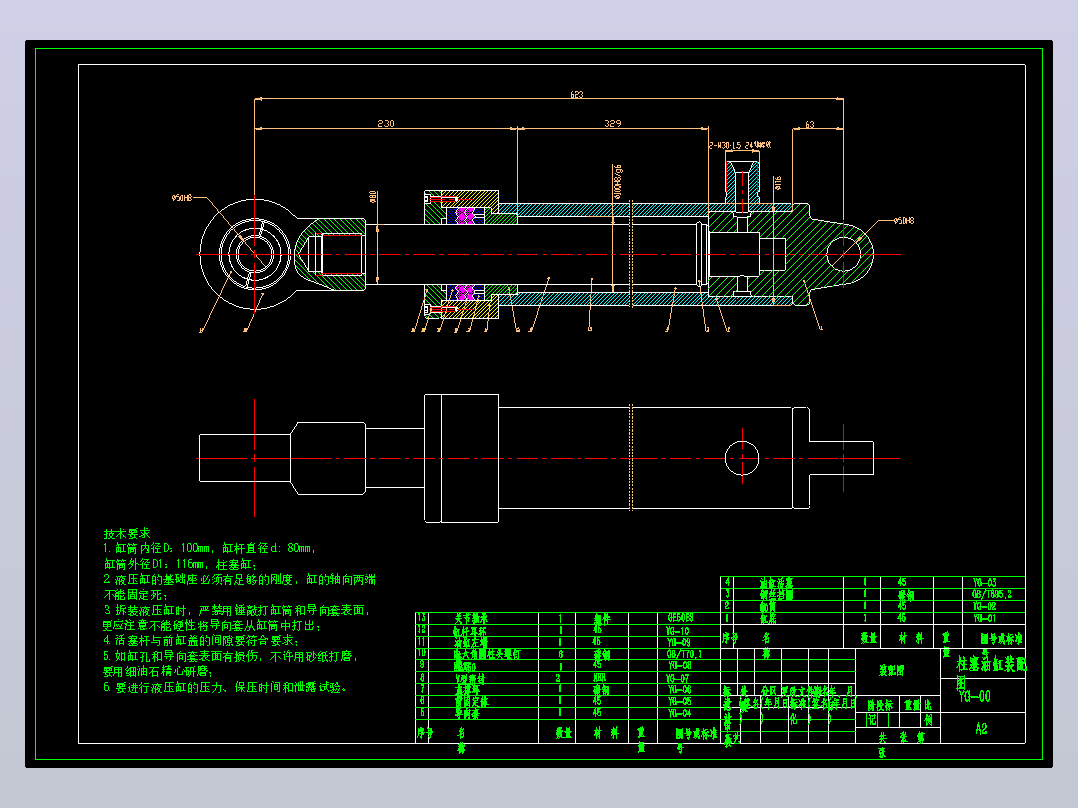Click the line 要用细油石精心研磨

158,671
